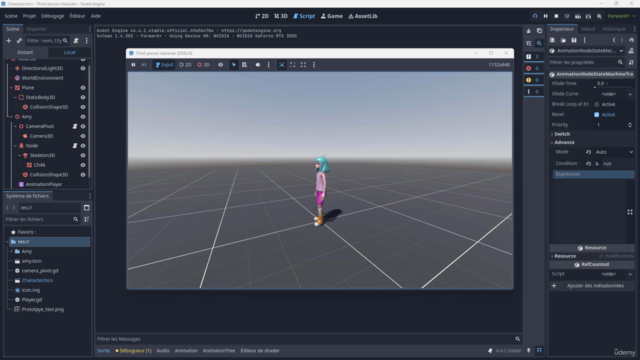Open the Éditeur menu
The image size is (640, 360).
(x=77, y=16)
